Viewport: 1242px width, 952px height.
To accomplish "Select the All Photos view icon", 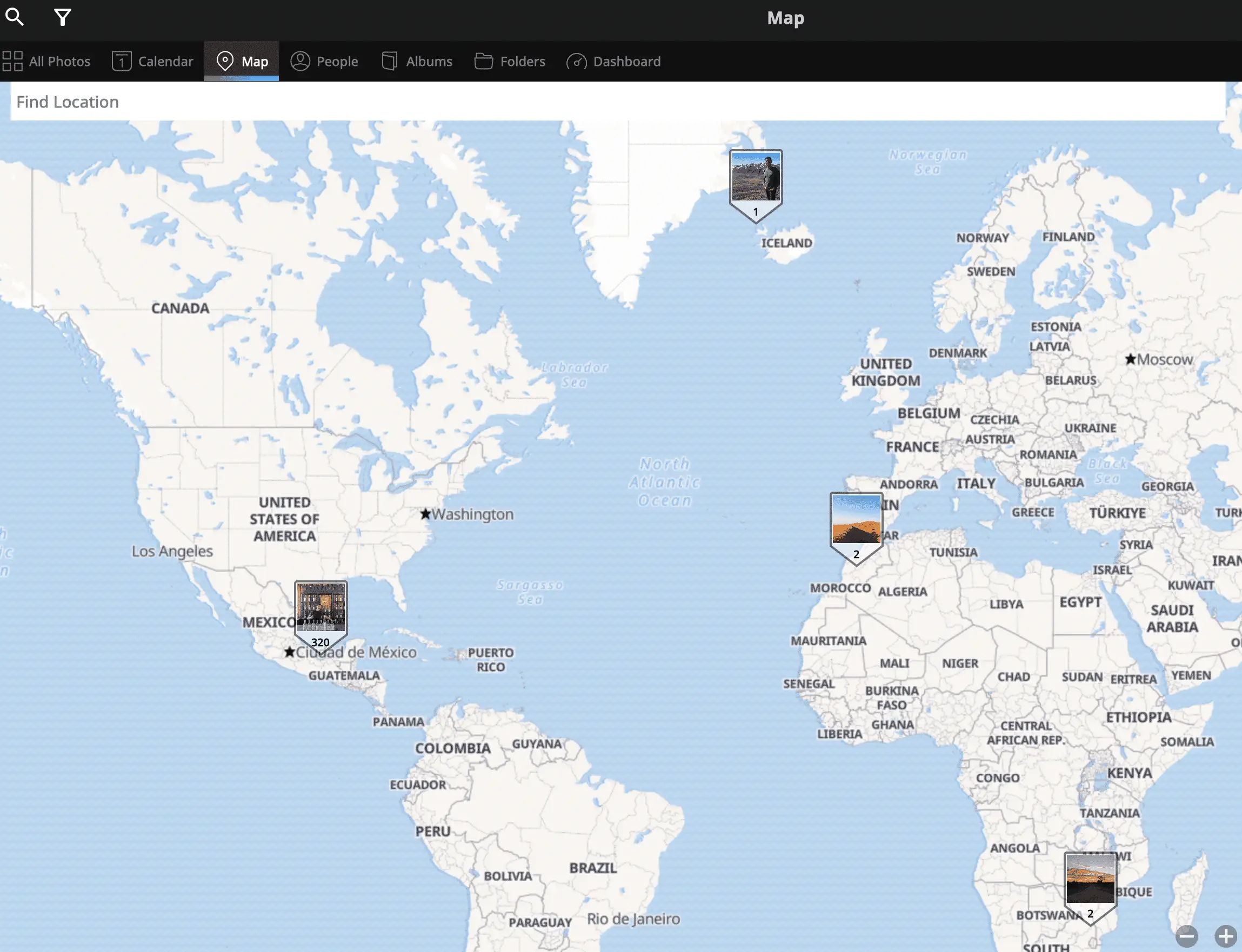I will [x=12, y=61].
